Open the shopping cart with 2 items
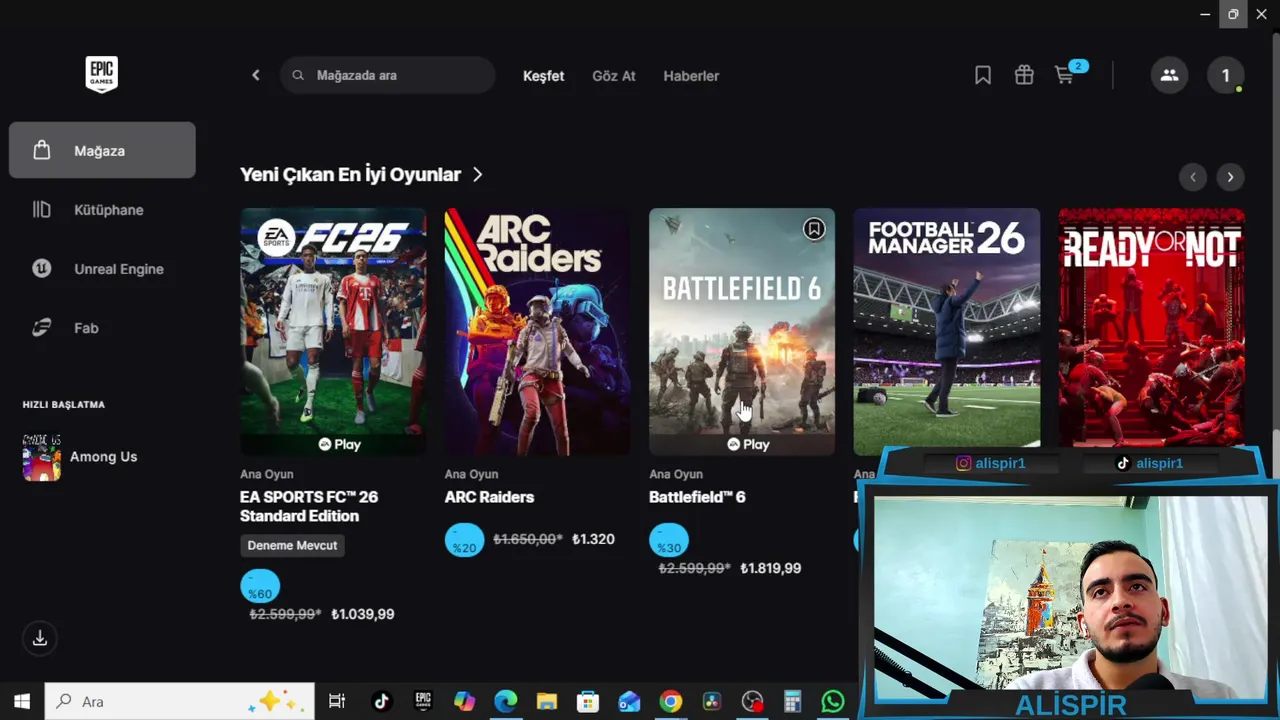Screen dimensions: 1280x720 [1068, 73]
